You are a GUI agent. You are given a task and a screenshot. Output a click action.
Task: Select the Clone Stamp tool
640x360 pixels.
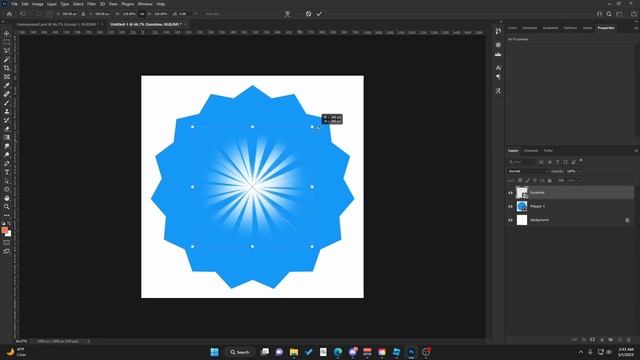pyautogui.click(x=7, y=111)
